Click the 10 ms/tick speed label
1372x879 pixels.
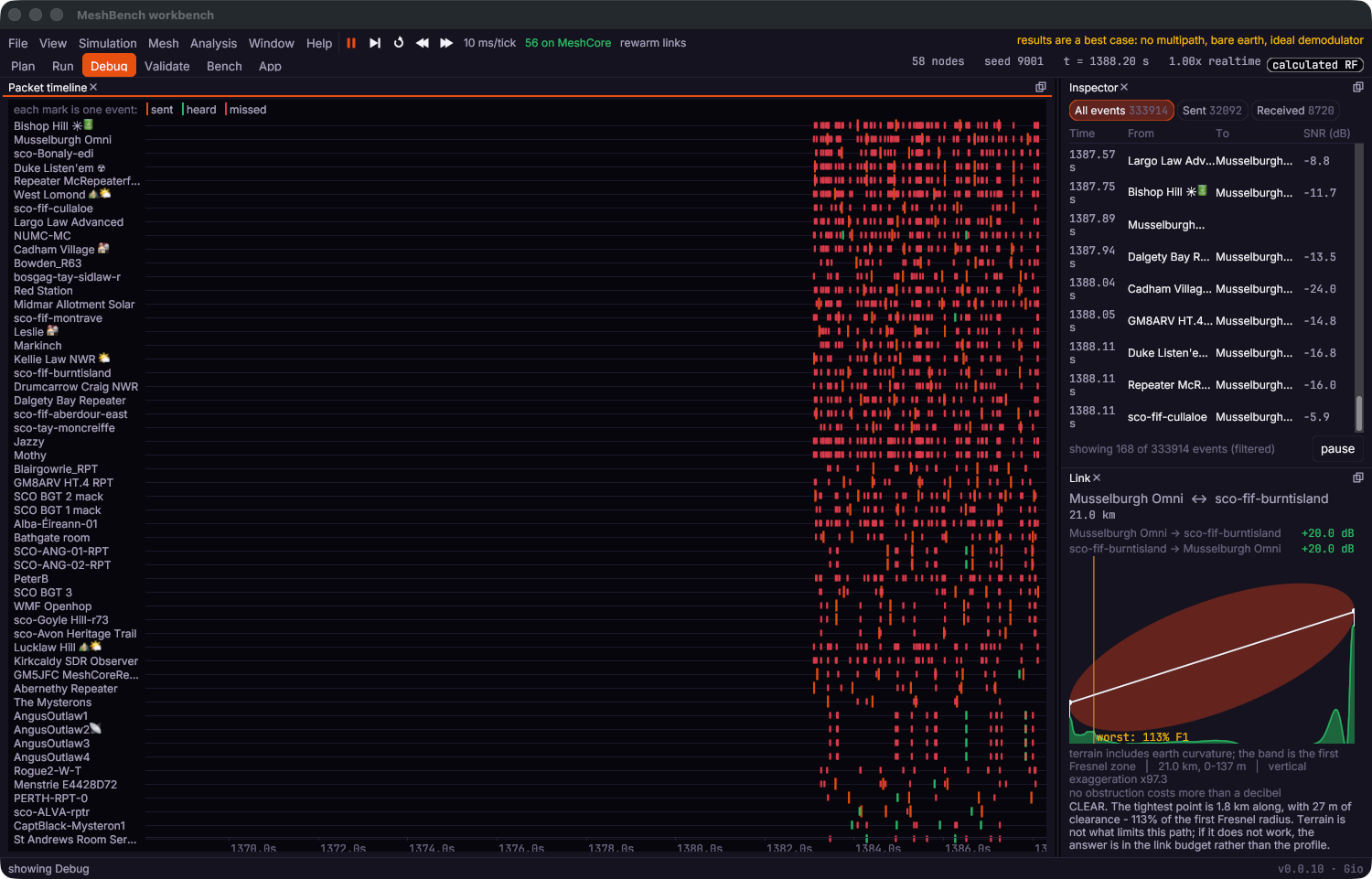click(489, 43)
